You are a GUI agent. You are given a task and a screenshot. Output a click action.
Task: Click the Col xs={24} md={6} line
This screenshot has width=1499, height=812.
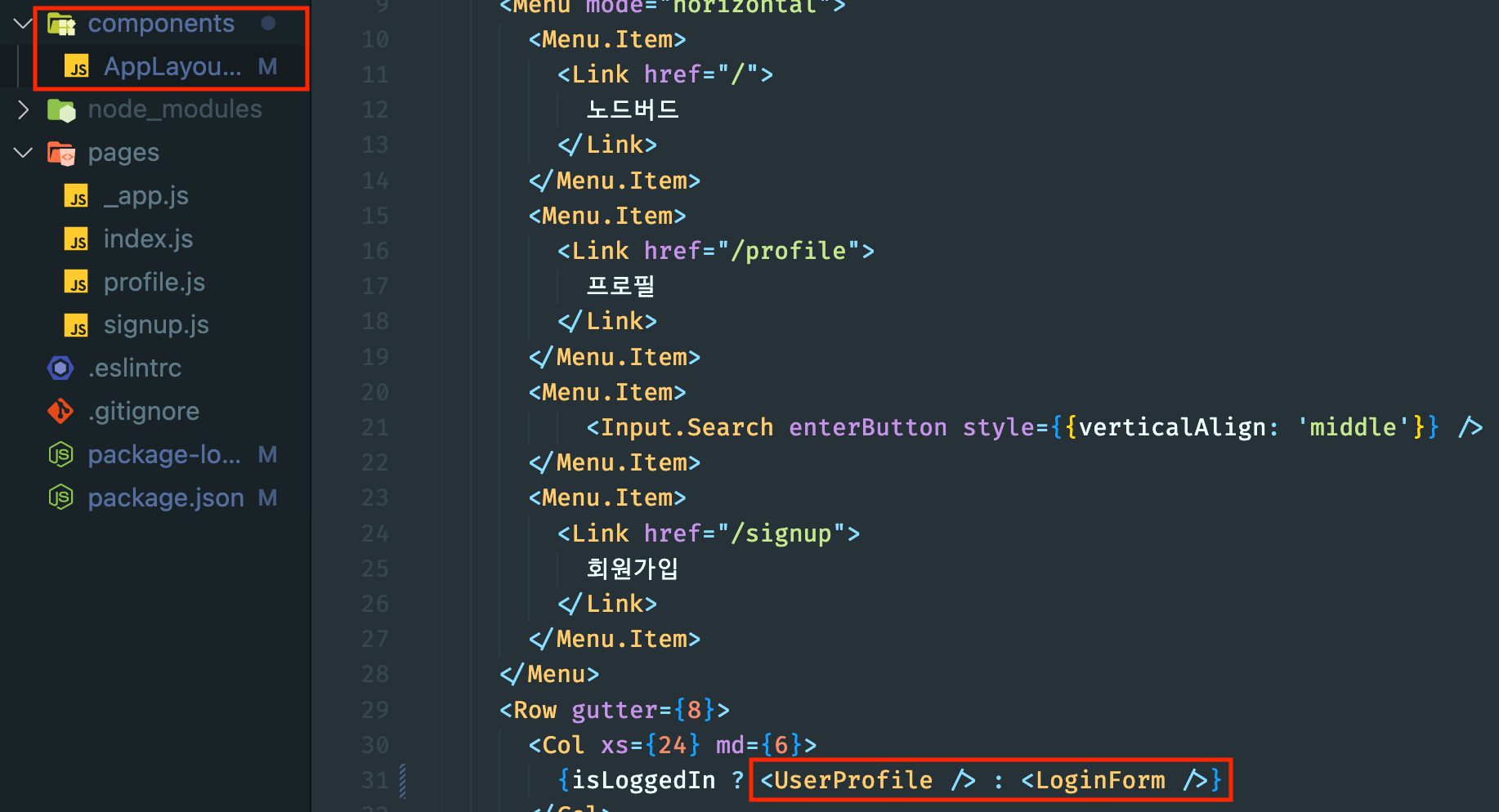pyautogui.click(x=673, y=745)
